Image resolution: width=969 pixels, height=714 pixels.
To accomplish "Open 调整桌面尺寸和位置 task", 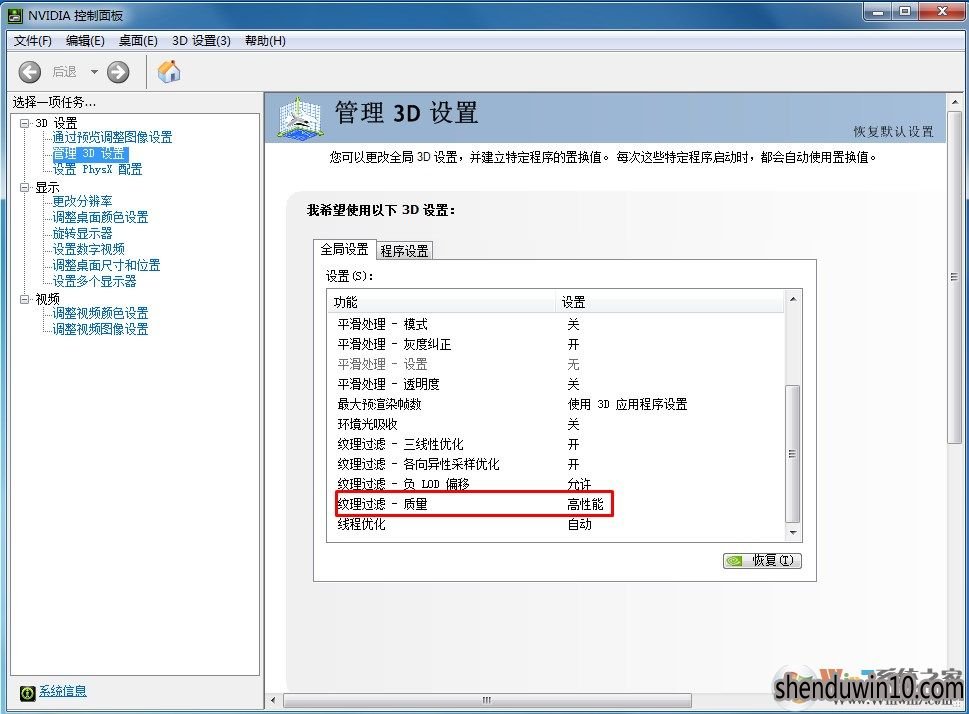I will point(106,265).
